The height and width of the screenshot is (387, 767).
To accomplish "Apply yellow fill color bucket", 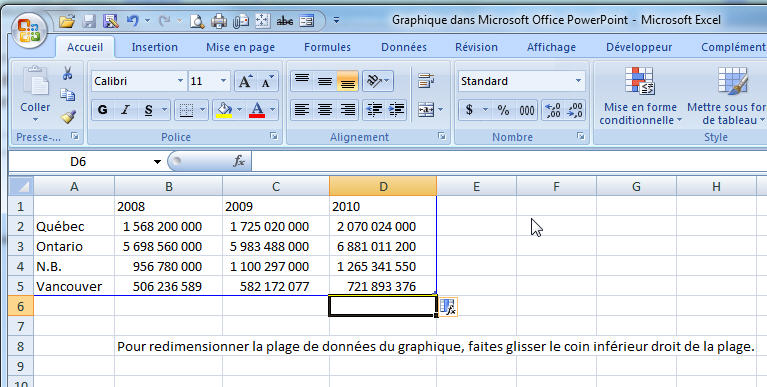I will 224,110.
